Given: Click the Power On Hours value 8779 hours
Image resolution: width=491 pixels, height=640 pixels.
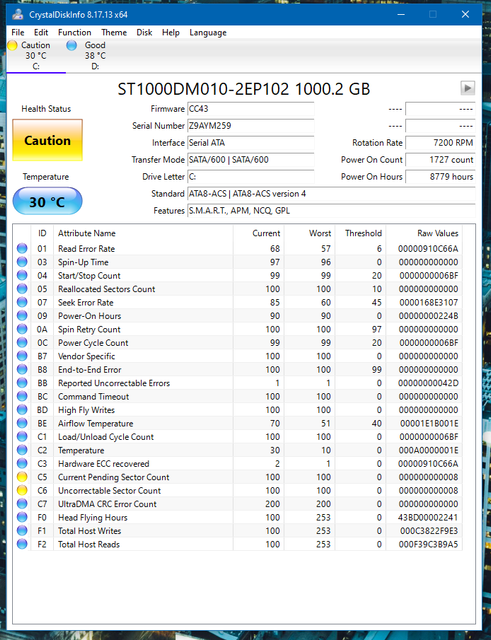Looking at the screenshot, I should (x=440, y=177).
